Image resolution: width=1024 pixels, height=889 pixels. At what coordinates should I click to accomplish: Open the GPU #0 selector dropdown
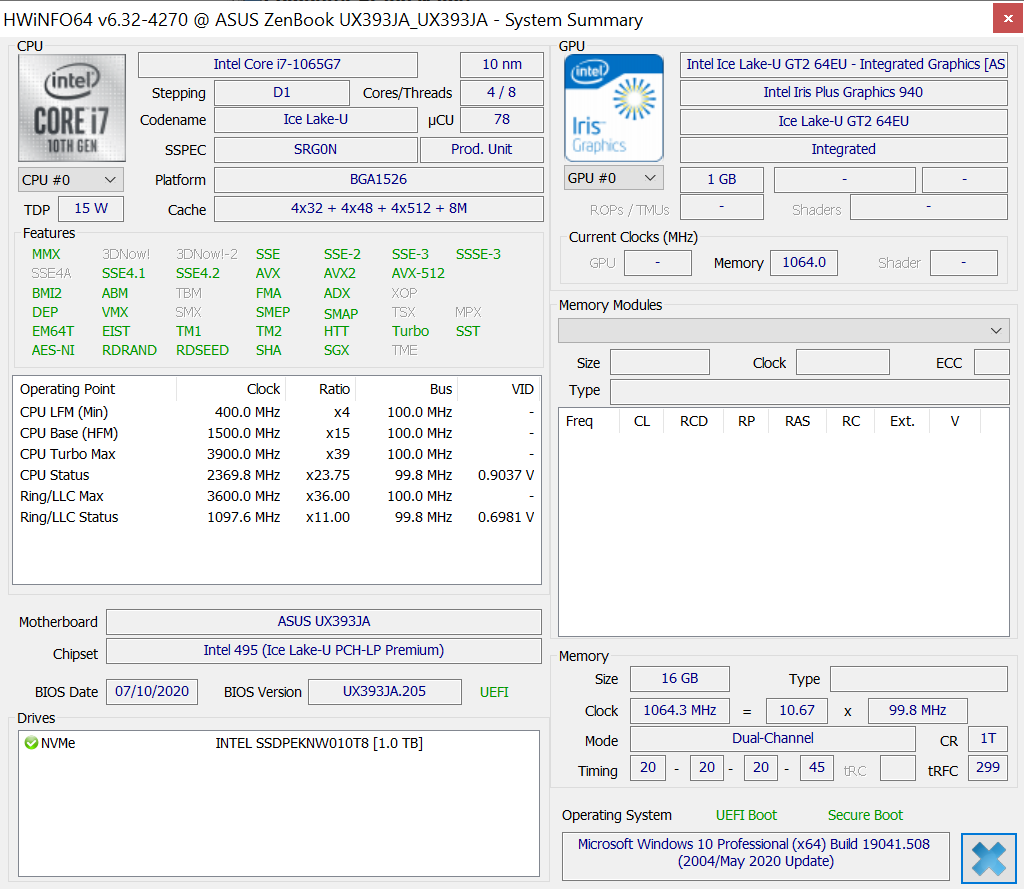tap(614, 178)
